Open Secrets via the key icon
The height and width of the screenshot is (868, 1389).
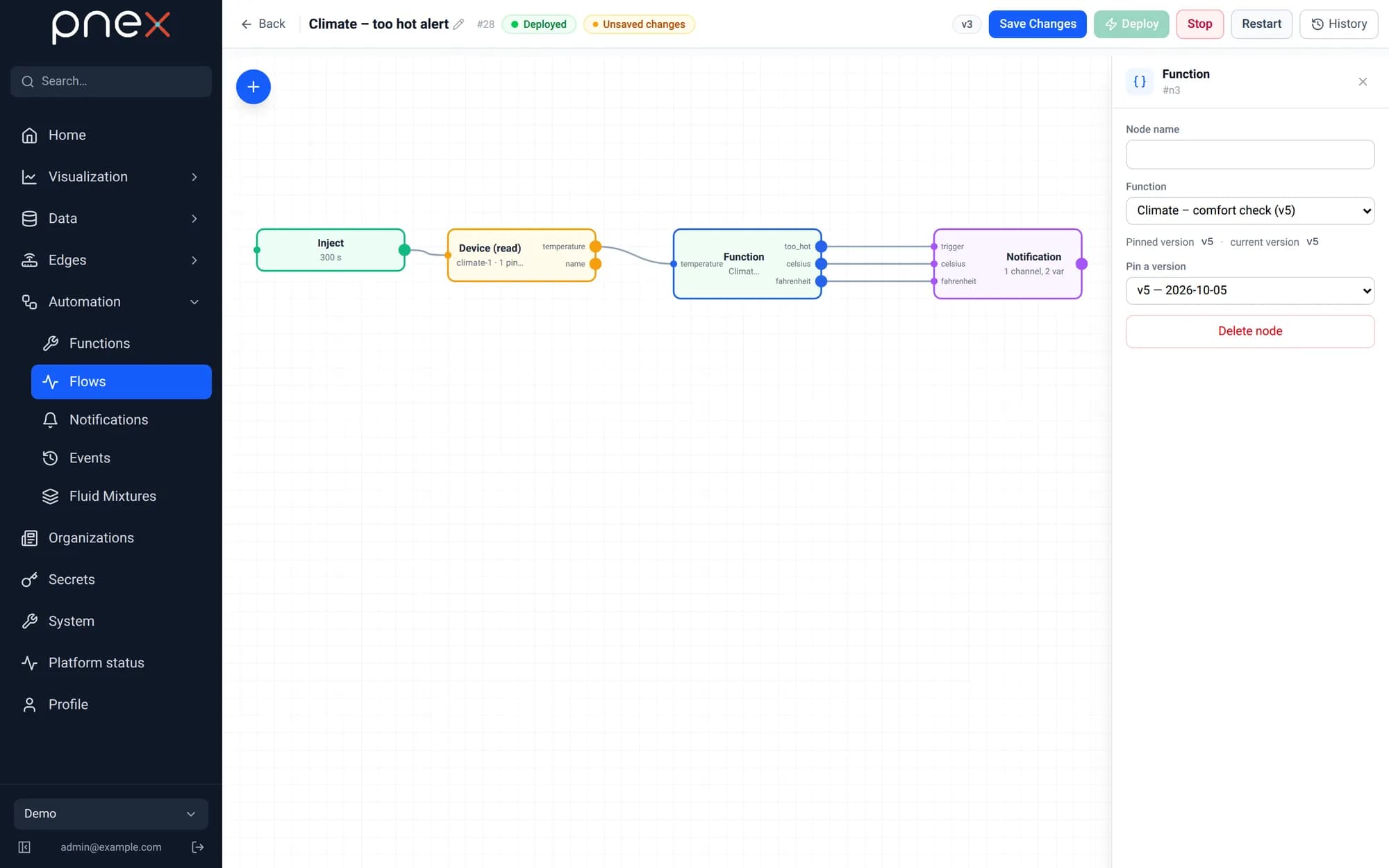[29, 580]
